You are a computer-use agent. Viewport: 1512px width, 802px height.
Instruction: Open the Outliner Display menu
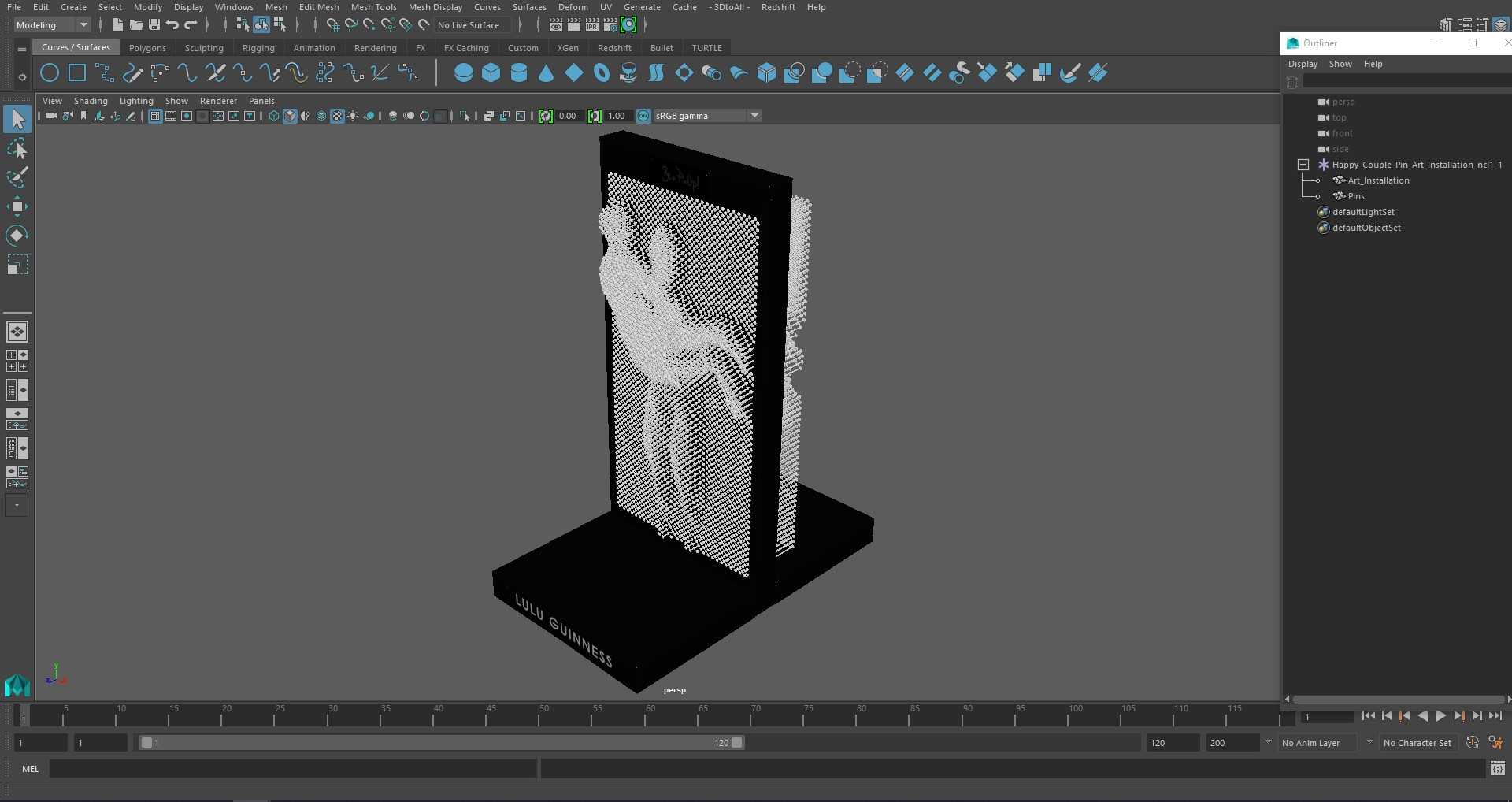[1303, 64]
